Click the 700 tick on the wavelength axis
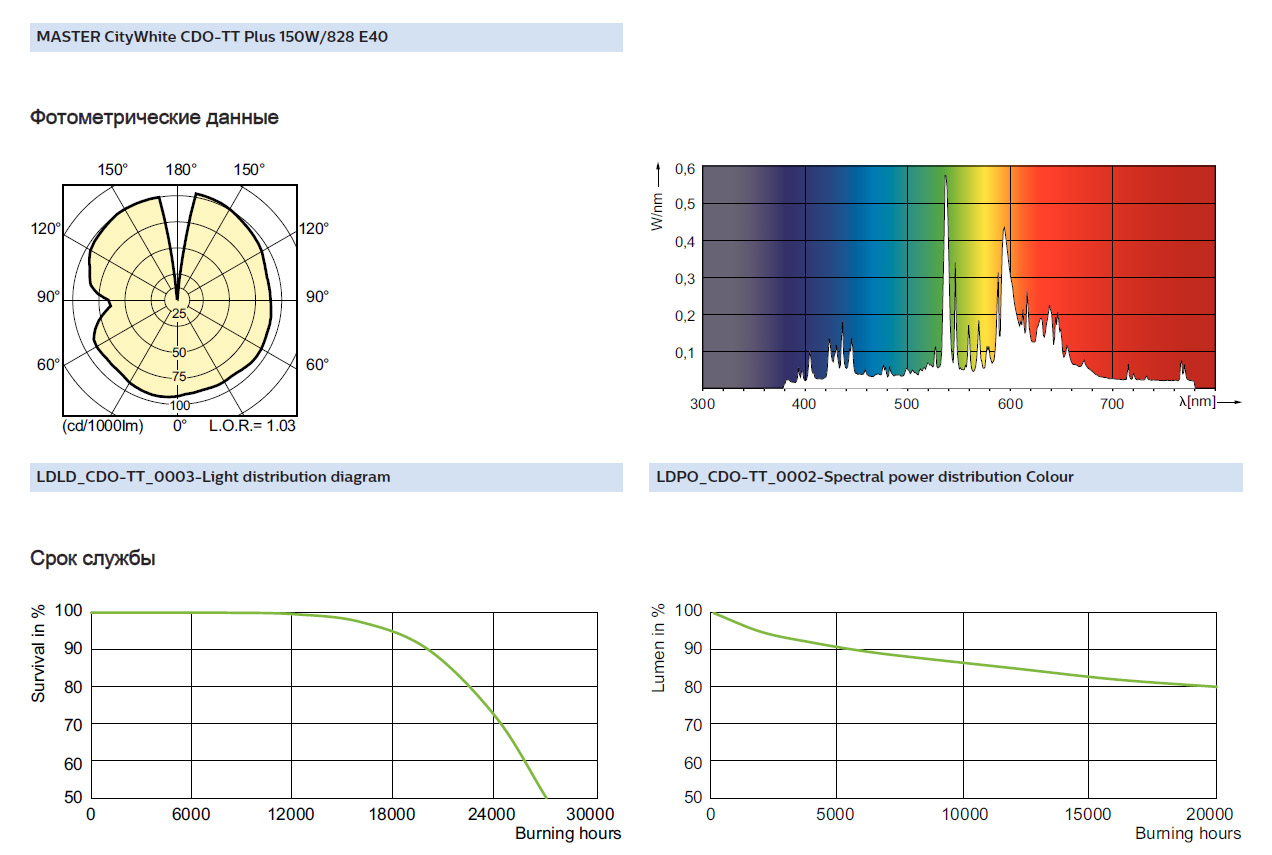The image size is (1272, 855). (1112, 404)
